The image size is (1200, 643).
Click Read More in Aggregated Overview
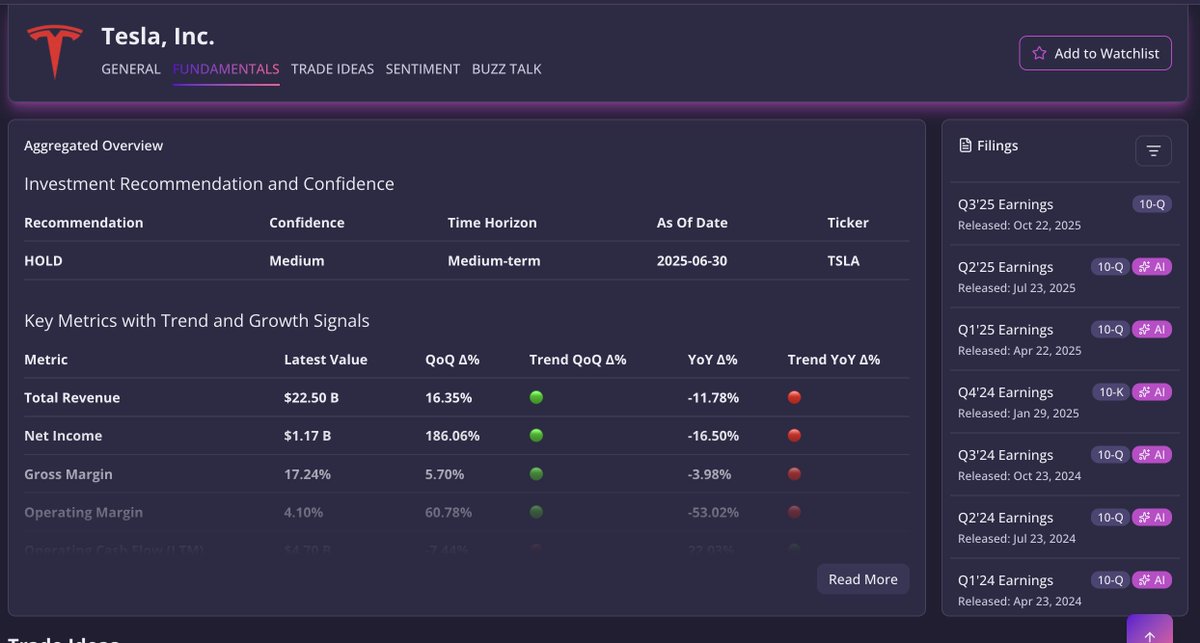(863, 579)
